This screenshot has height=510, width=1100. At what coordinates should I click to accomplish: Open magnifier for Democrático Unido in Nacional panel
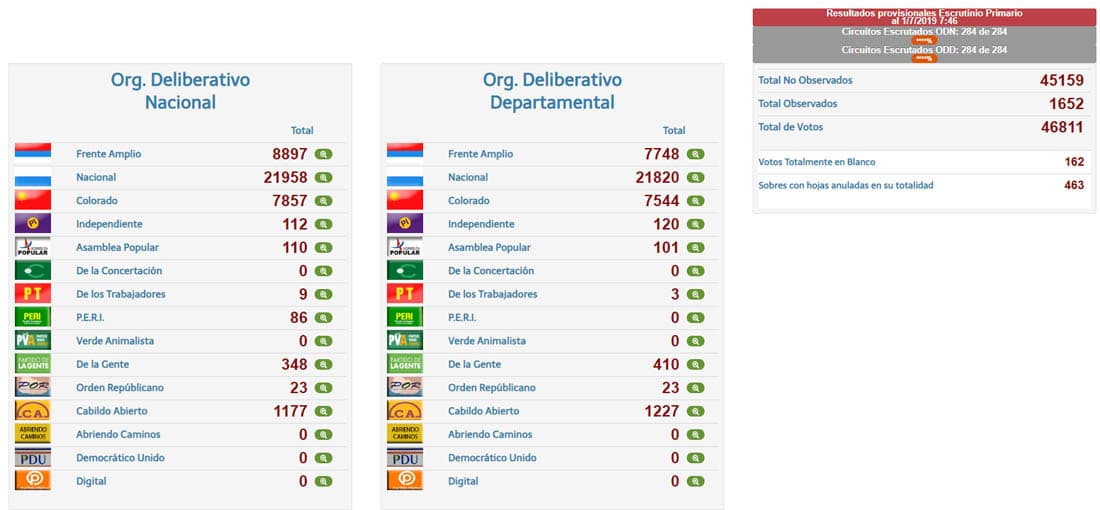[323, 458]
